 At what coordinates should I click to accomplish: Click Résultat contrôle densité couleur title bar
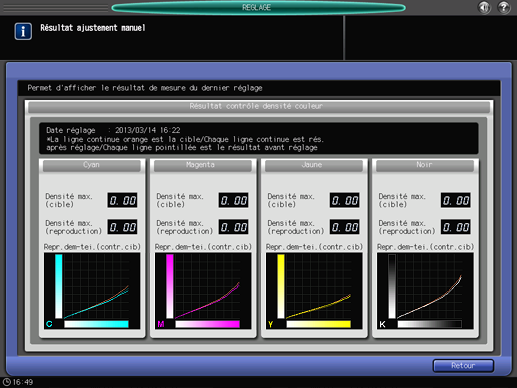(x=259, y=107)
